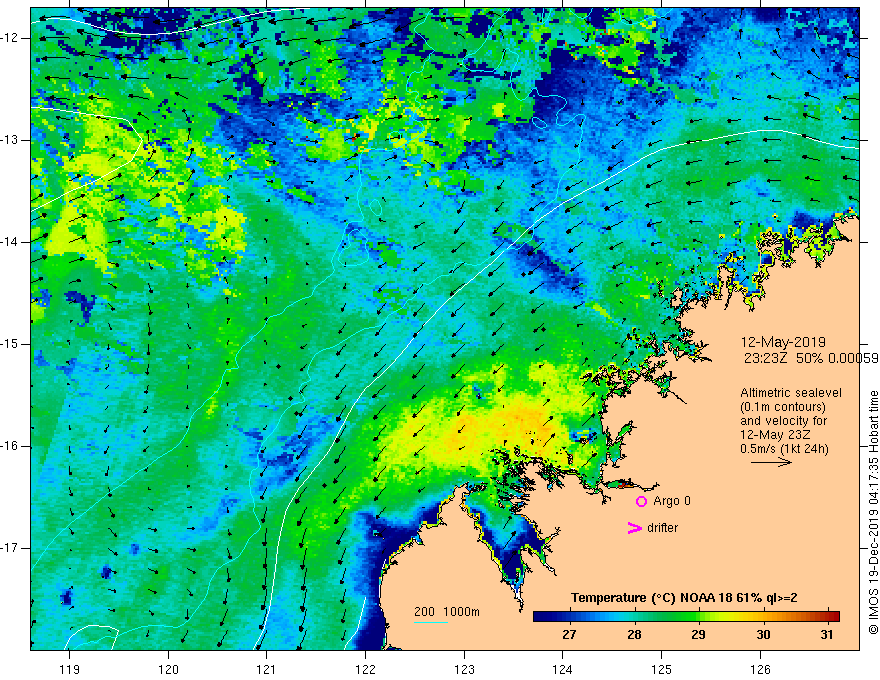
Task: Click the longitude label 124
Action: tap(562, 669)
